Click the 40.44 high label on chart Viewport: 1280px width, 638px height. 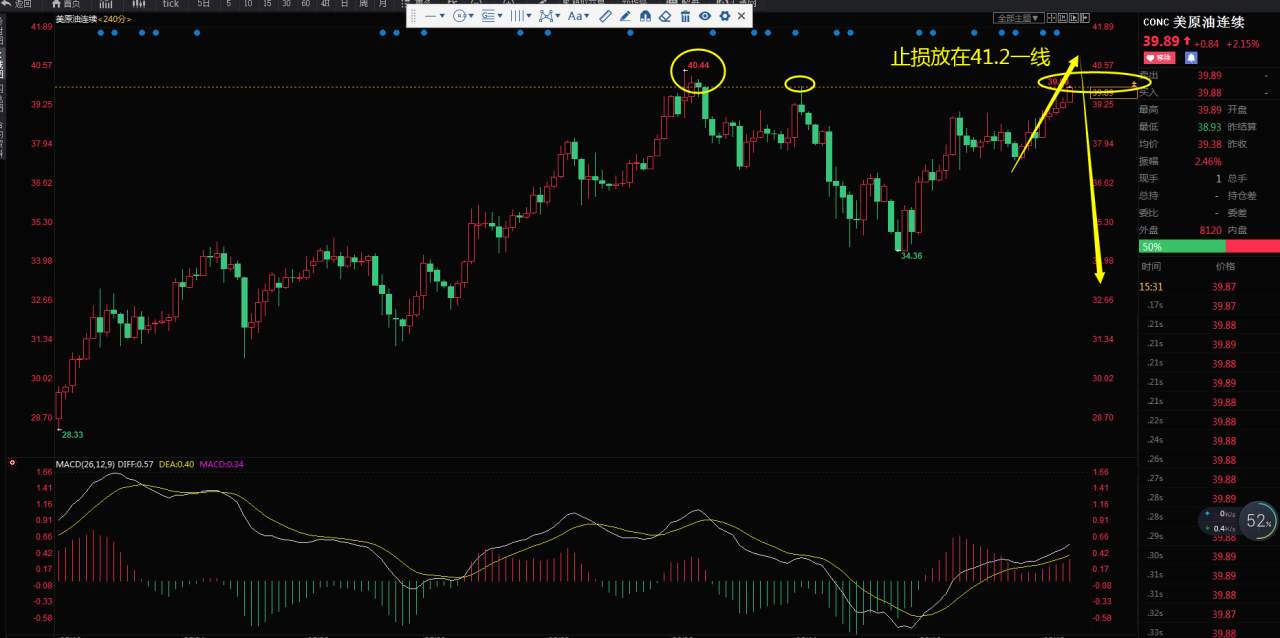698,65
